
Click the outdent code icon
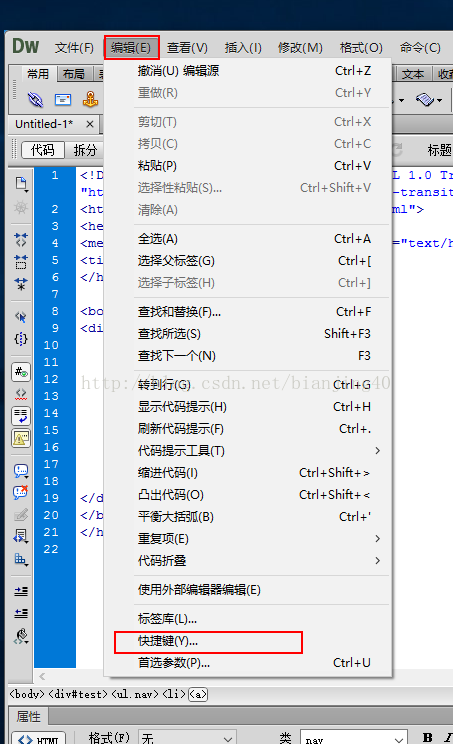click(x=21, y=613)
